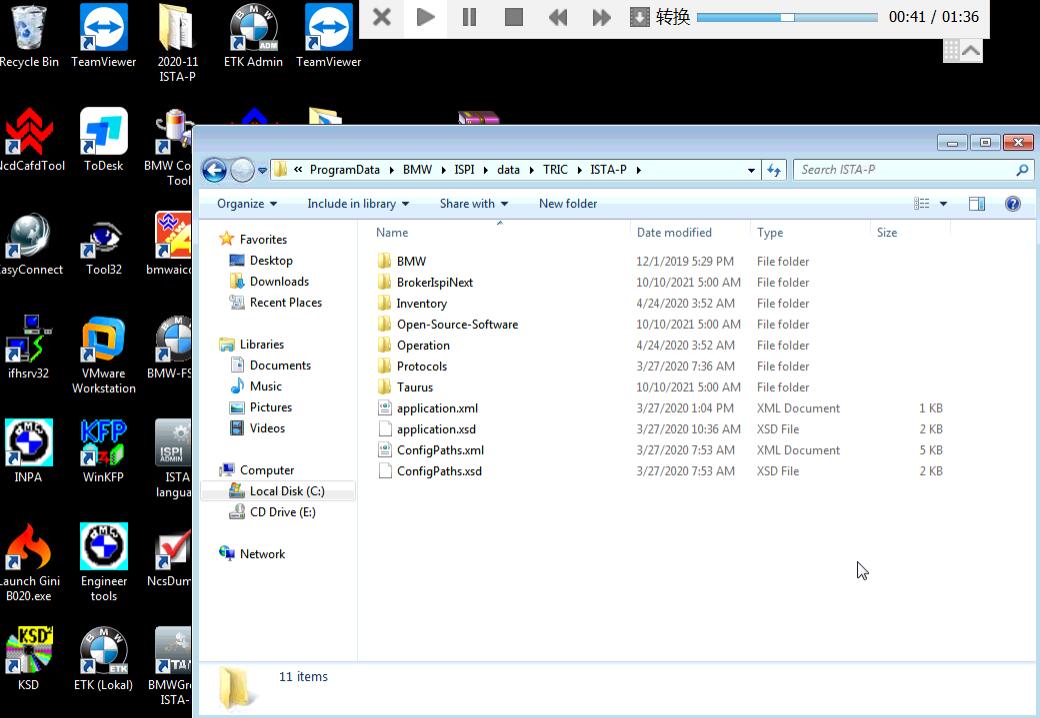Open the 2020-11 ISTA-P folder icon
1040x718 pixels.
point(177,43)
